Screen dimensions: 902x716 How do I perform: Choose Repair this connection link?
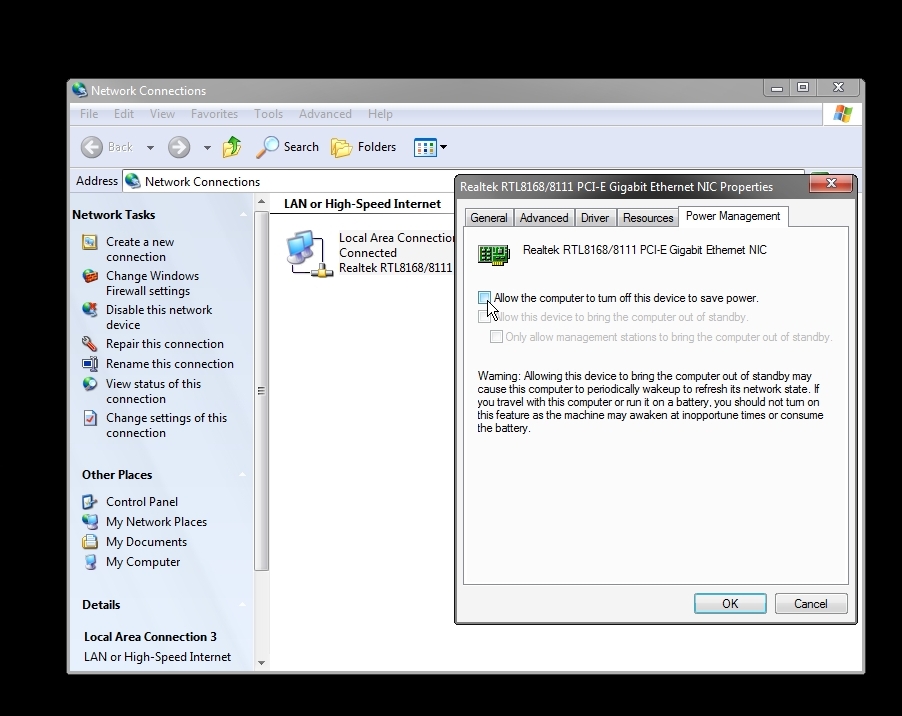(x=165, y=344)
